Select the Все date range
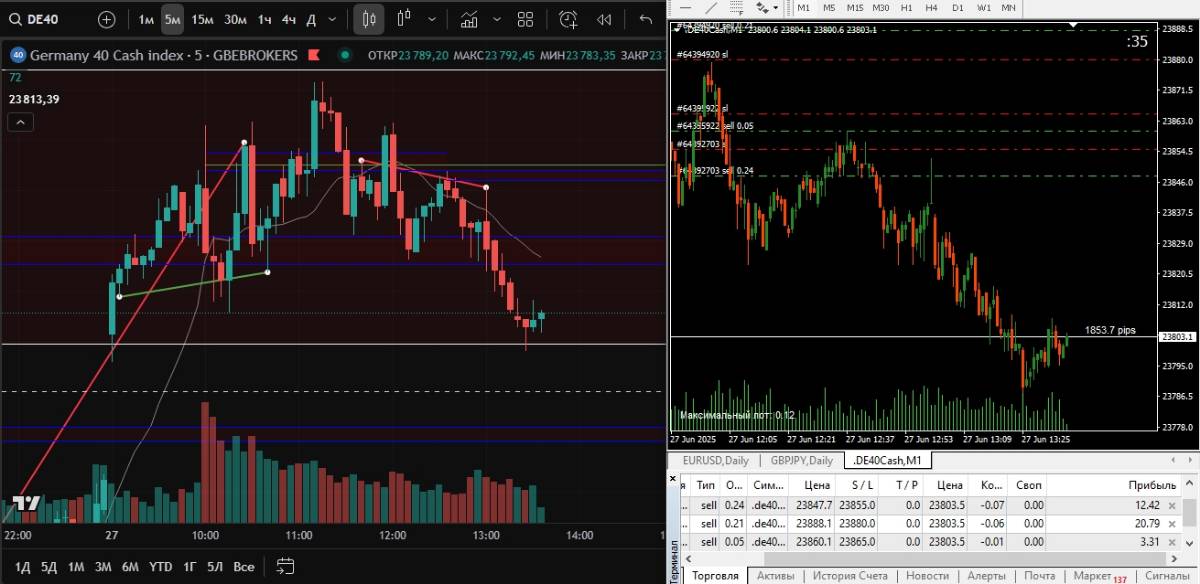The image size is (1200, 584). (243, 567)
